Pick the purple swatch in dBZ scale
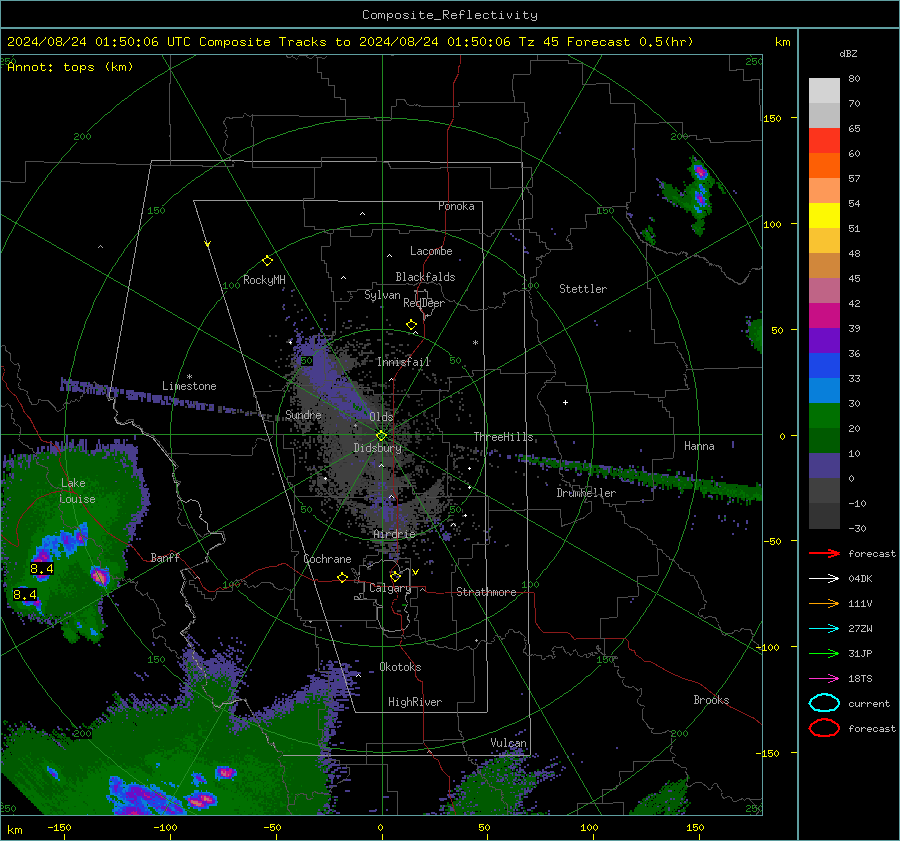 (x=824, y=340)
